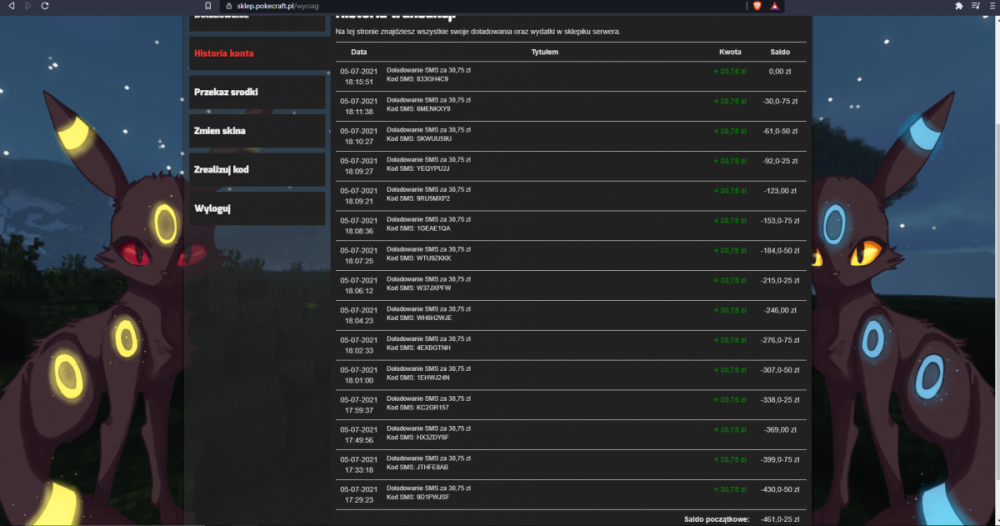Click the green amount in the 18:15:51 row
This screenshot has width=1000, height=526.
point(730,71)
